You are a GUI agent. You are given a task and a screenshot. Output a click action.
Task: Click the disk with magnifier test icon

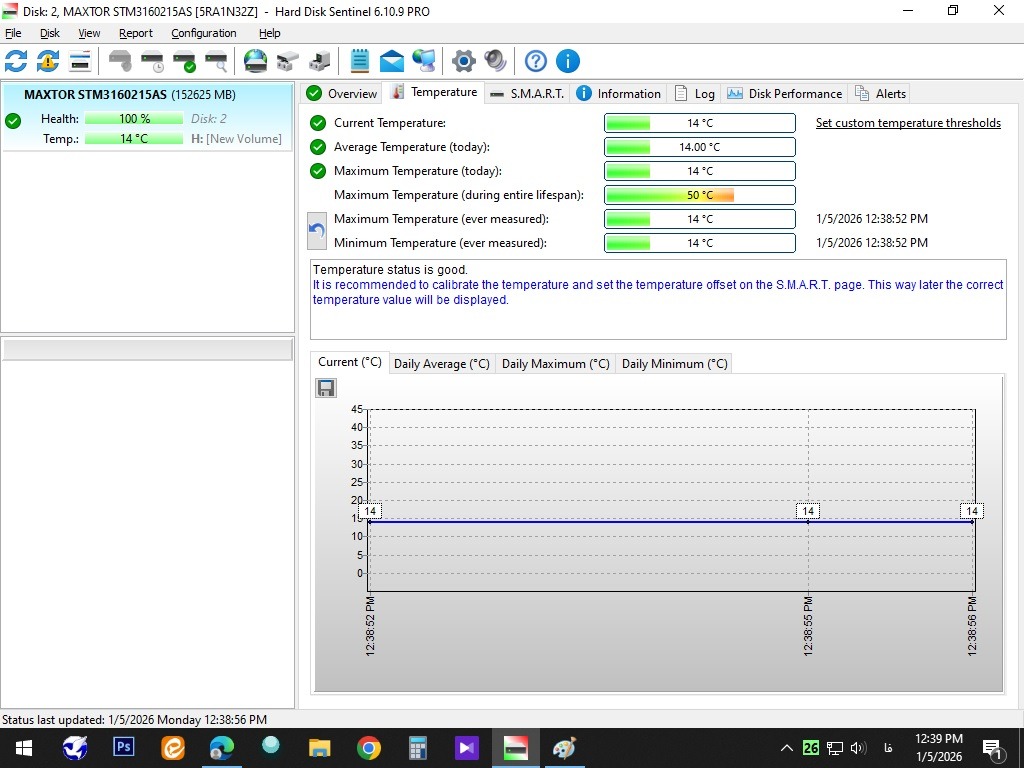coord(216,61)
